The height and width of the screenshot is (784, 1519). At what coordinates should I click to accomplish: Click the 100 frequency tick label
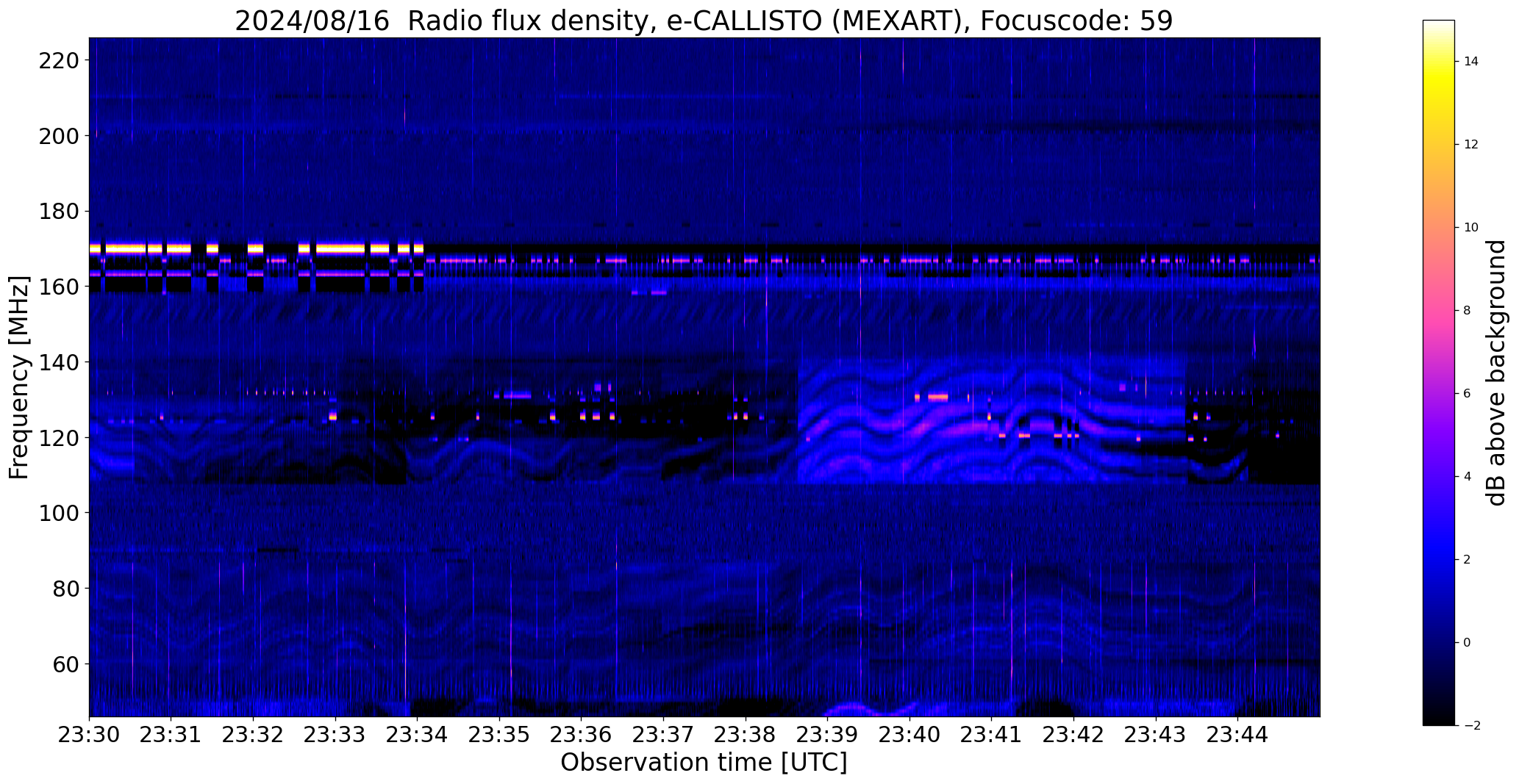[x=58, y=513]
